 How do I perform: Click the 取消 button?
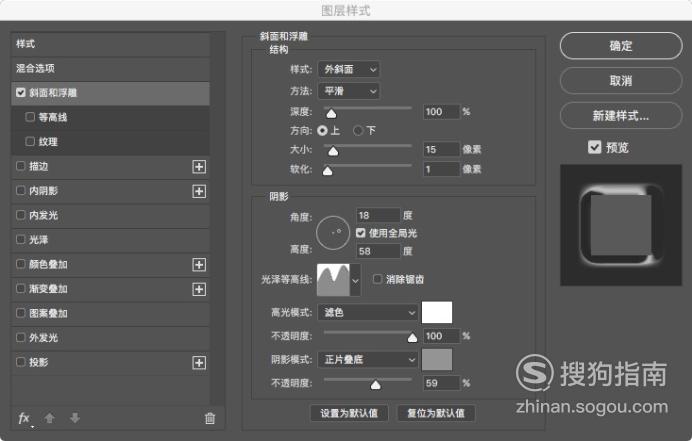[621, 81]
